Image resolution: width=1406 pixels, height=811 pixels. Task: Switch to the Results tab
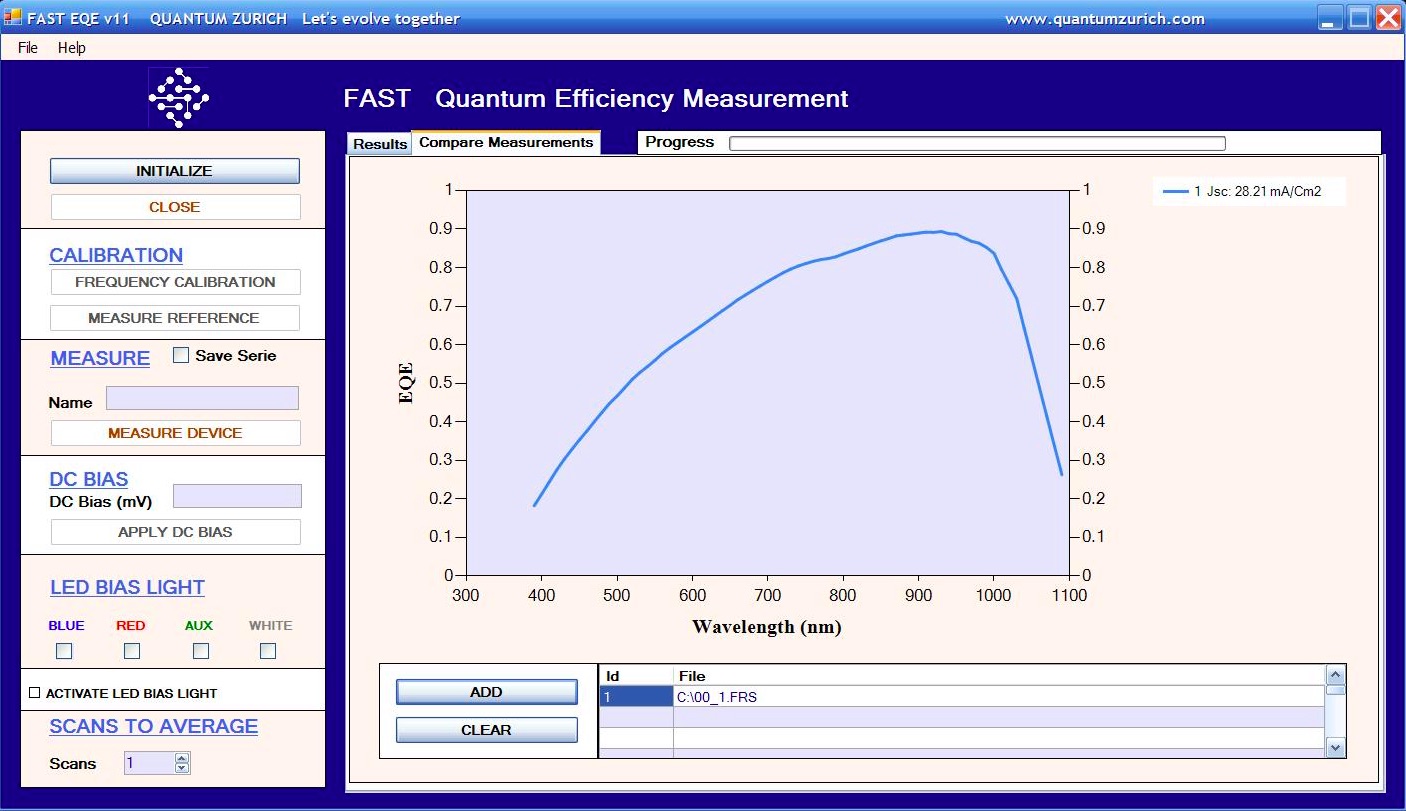coord(379,143)
